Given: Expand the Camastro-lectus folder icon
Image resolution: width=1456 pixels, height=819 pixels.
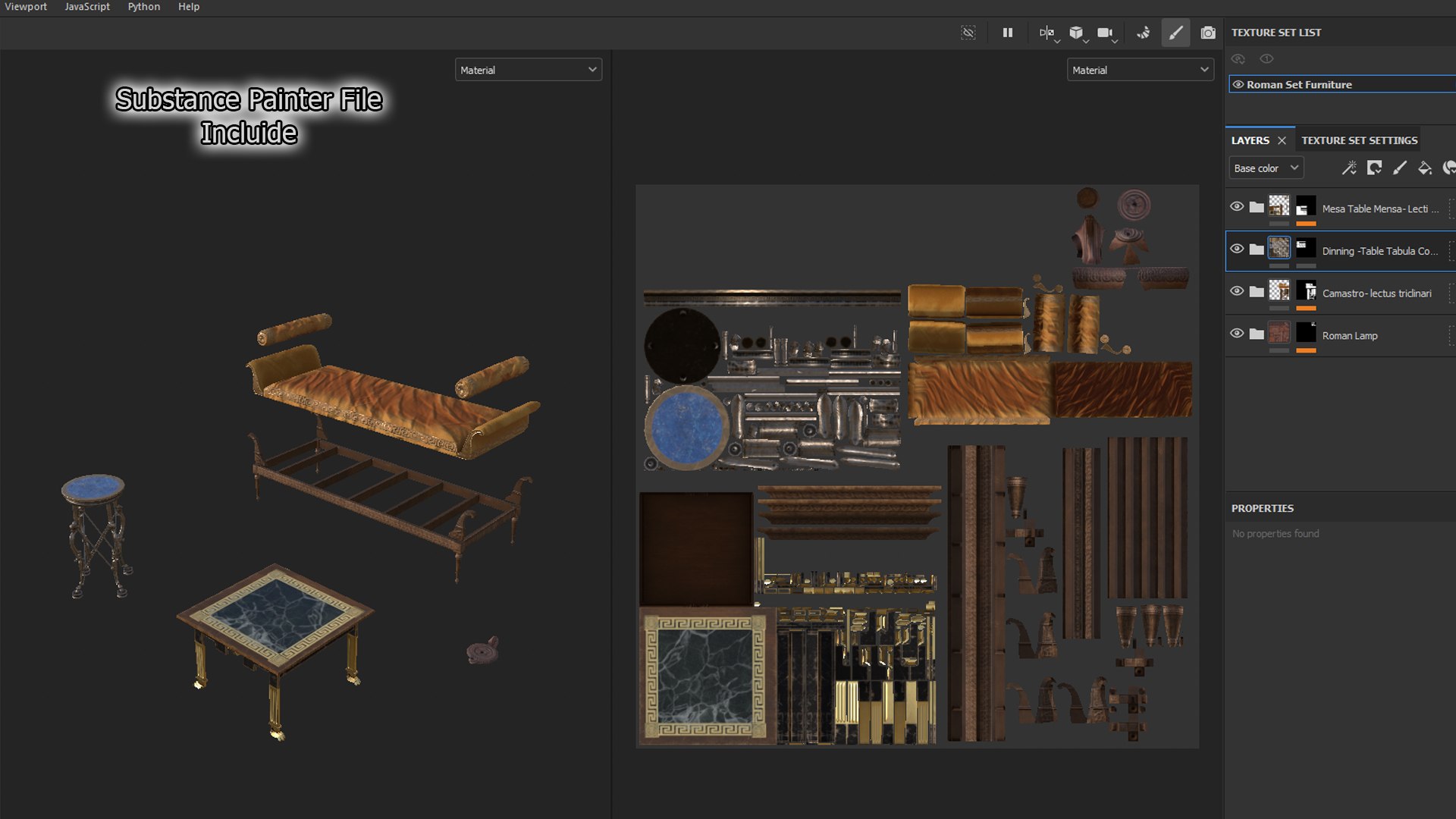Looking at the screenshot, I should pos(1257,291).
